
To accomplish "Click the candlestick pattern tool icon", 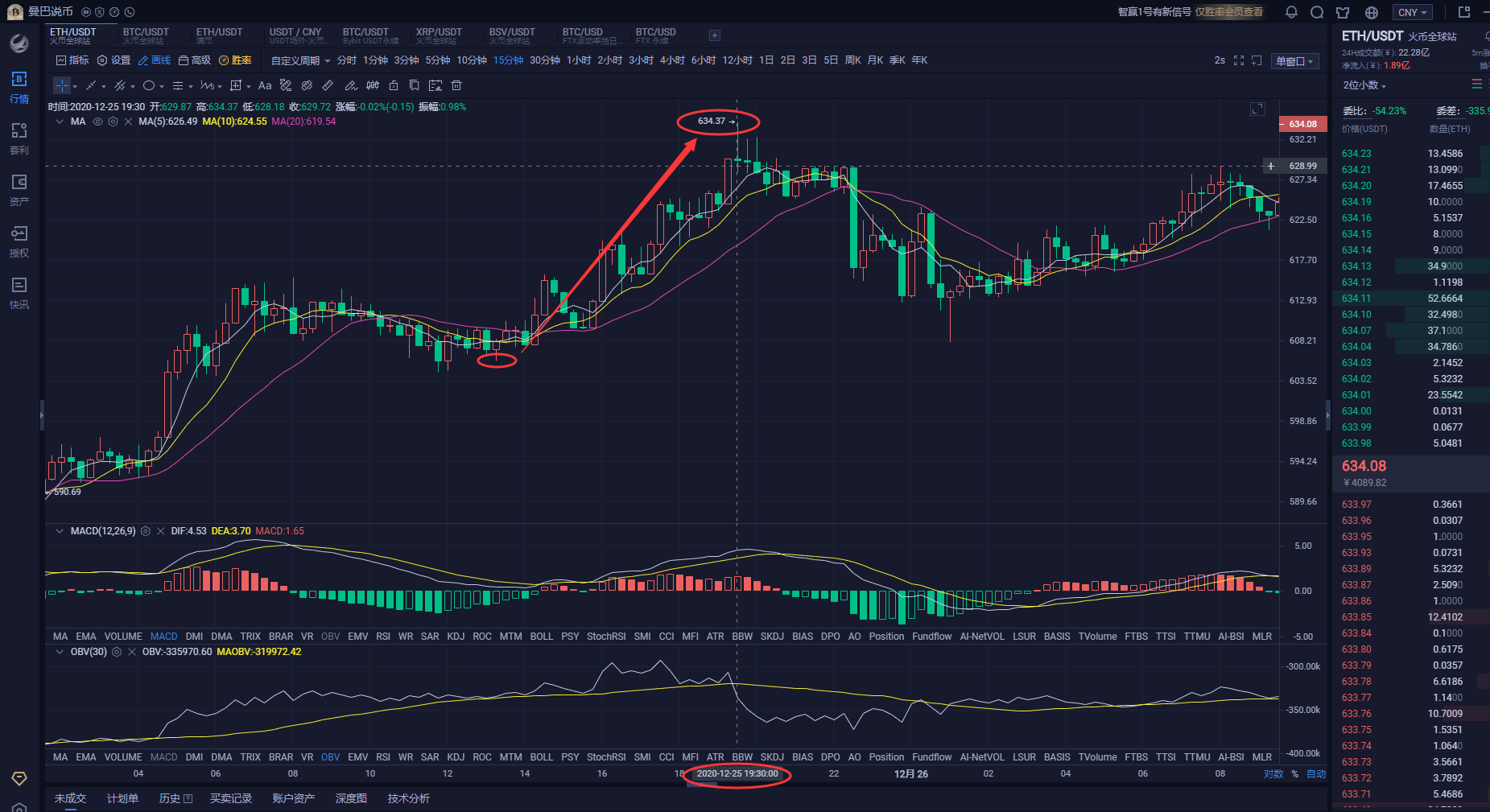I will (373, 85).
